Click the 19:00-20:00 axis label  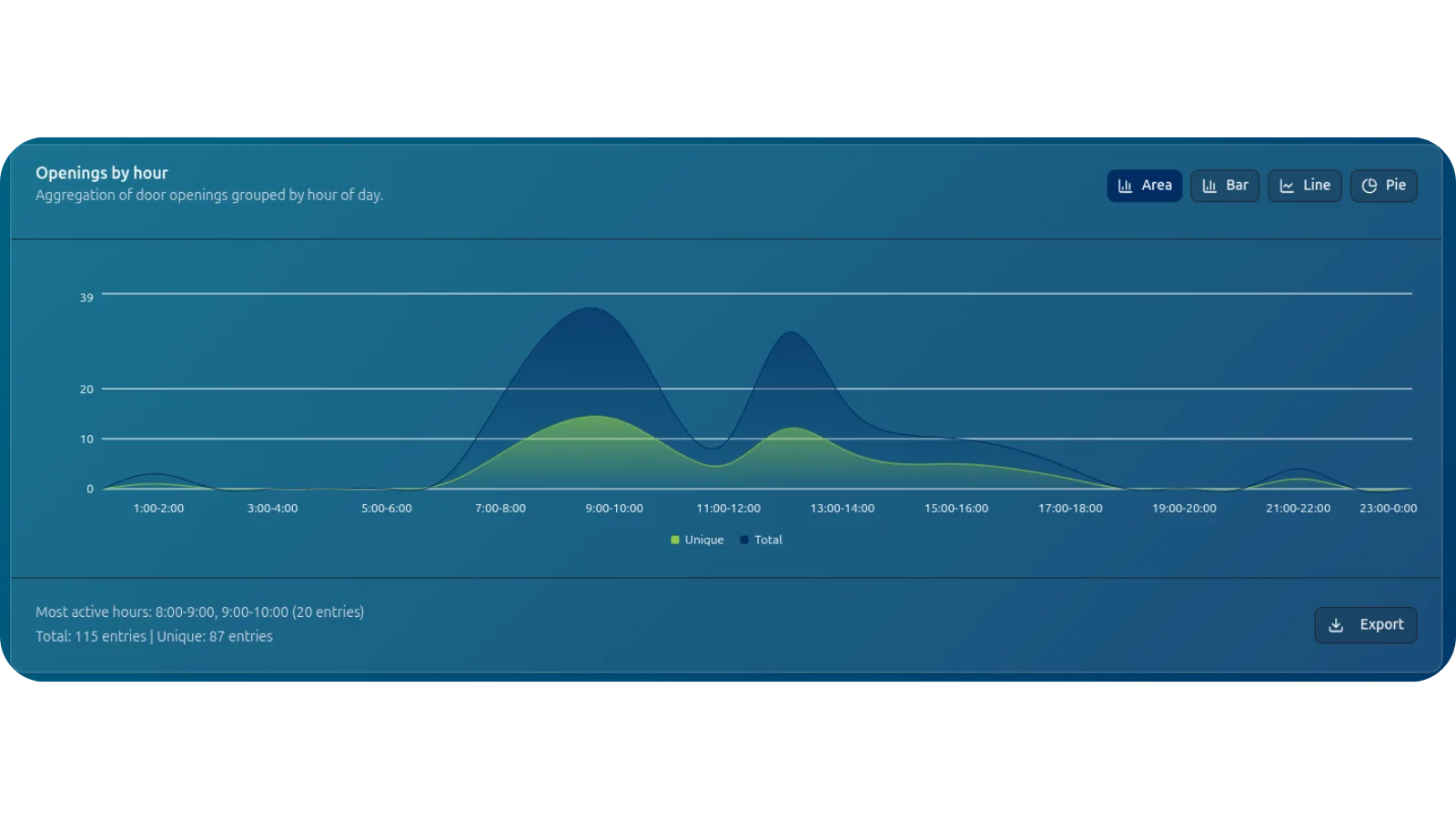point(1184,509)
